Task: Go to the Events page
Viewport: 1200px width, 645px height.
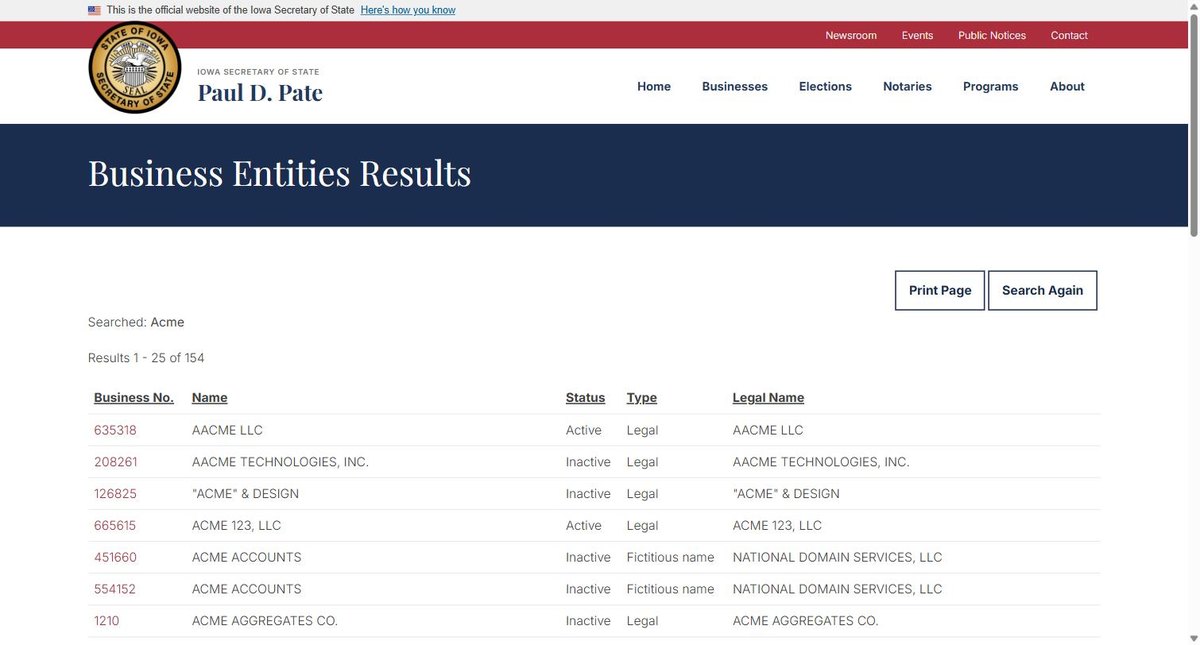Action: [x=917, y=35]
